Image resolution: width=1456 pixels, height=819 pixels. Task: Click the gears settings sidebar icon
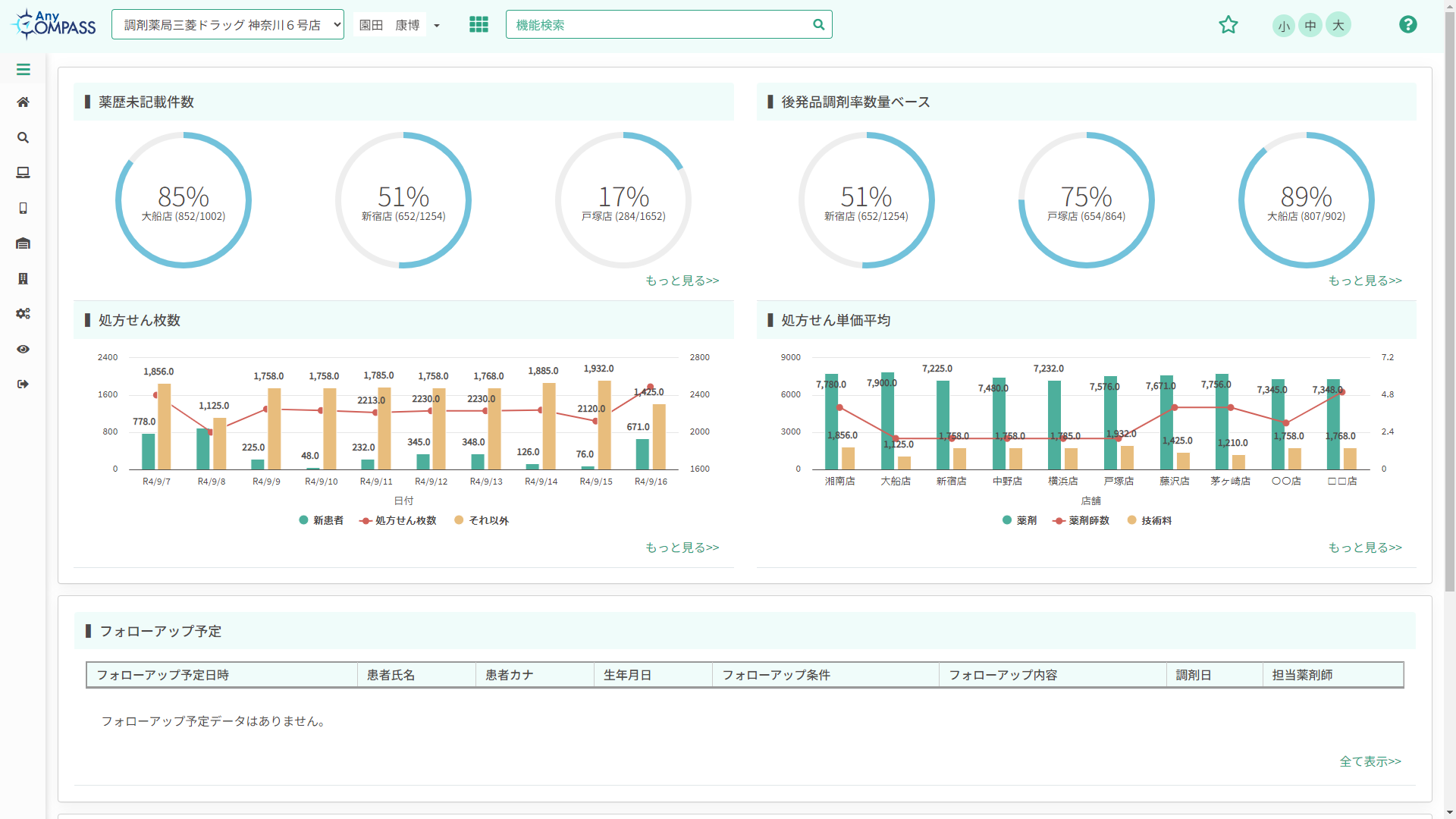coord(24,314)
